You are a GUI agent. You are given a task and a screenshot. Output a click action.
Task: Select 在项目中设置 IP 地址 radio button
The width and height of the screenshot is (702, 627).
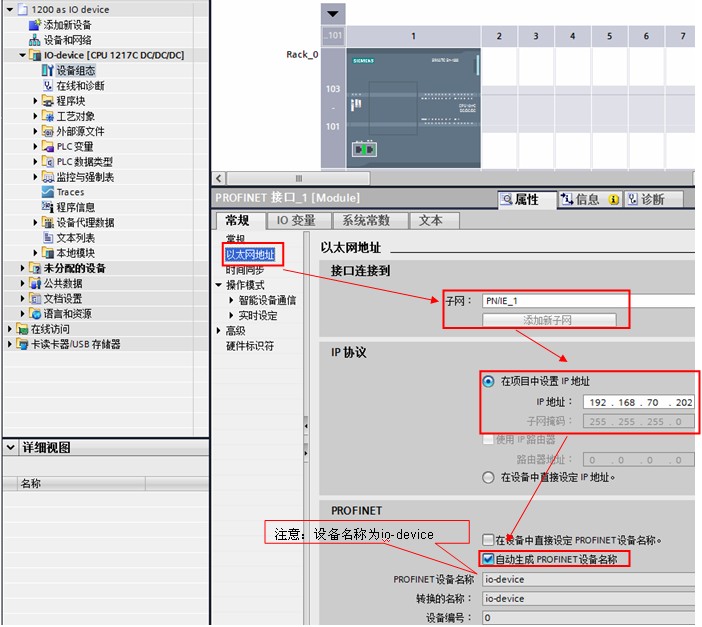[488, 381]
